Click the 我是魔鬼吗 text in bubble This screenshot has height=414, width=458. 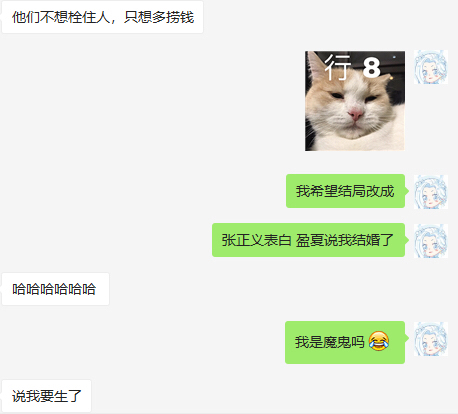pos(330,342)
